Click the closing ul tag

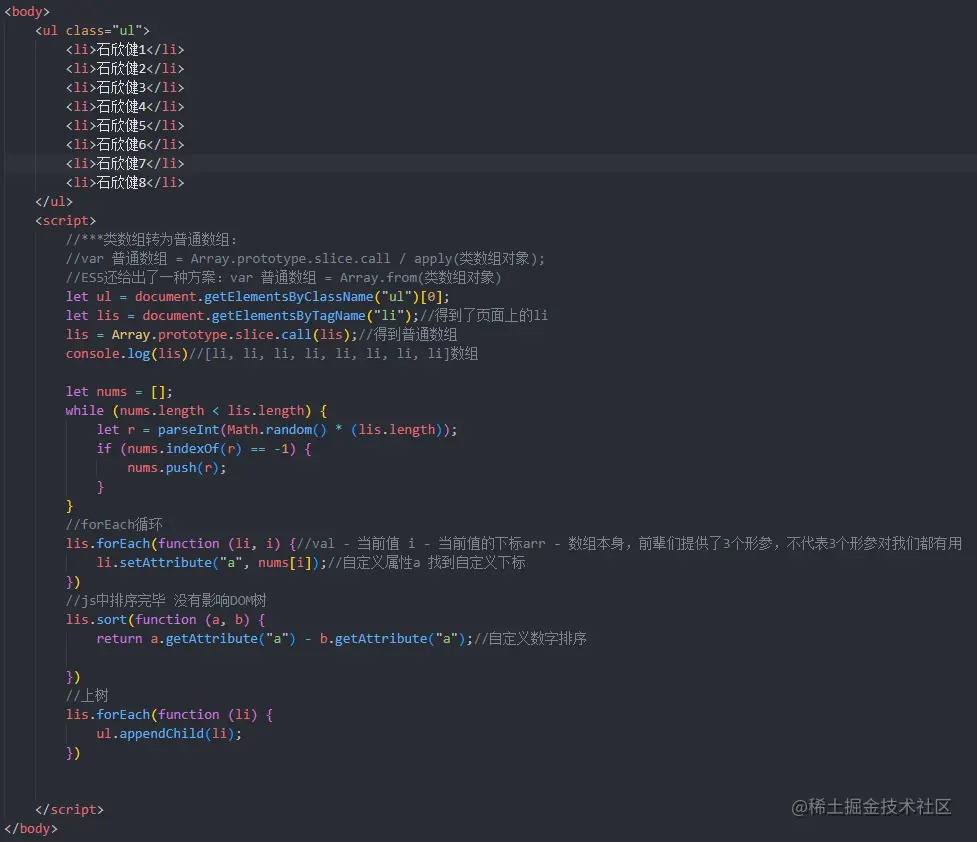coord(53,201)
